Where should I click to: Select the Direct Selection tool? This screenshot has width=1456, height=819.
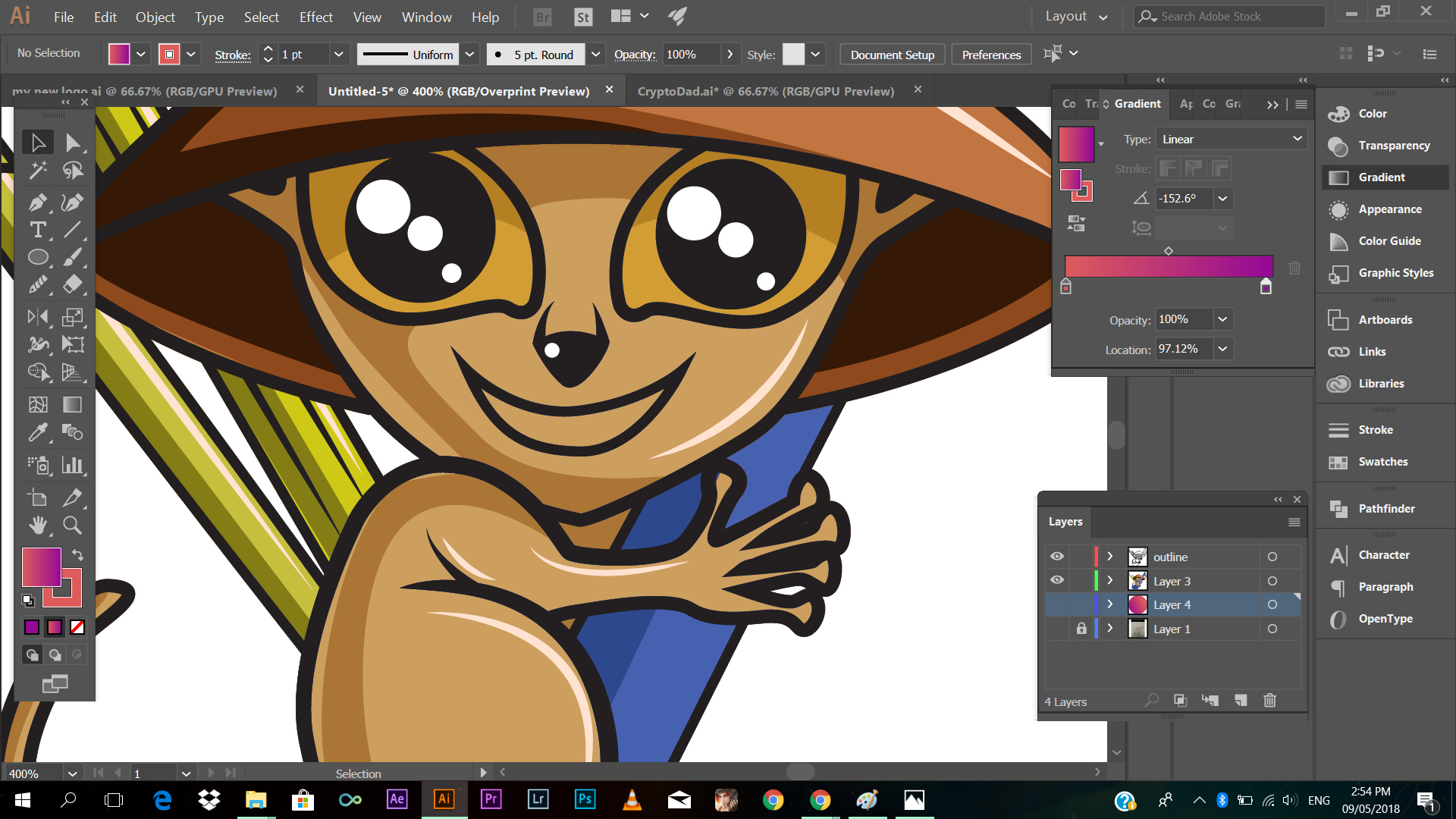click(73, 143)
